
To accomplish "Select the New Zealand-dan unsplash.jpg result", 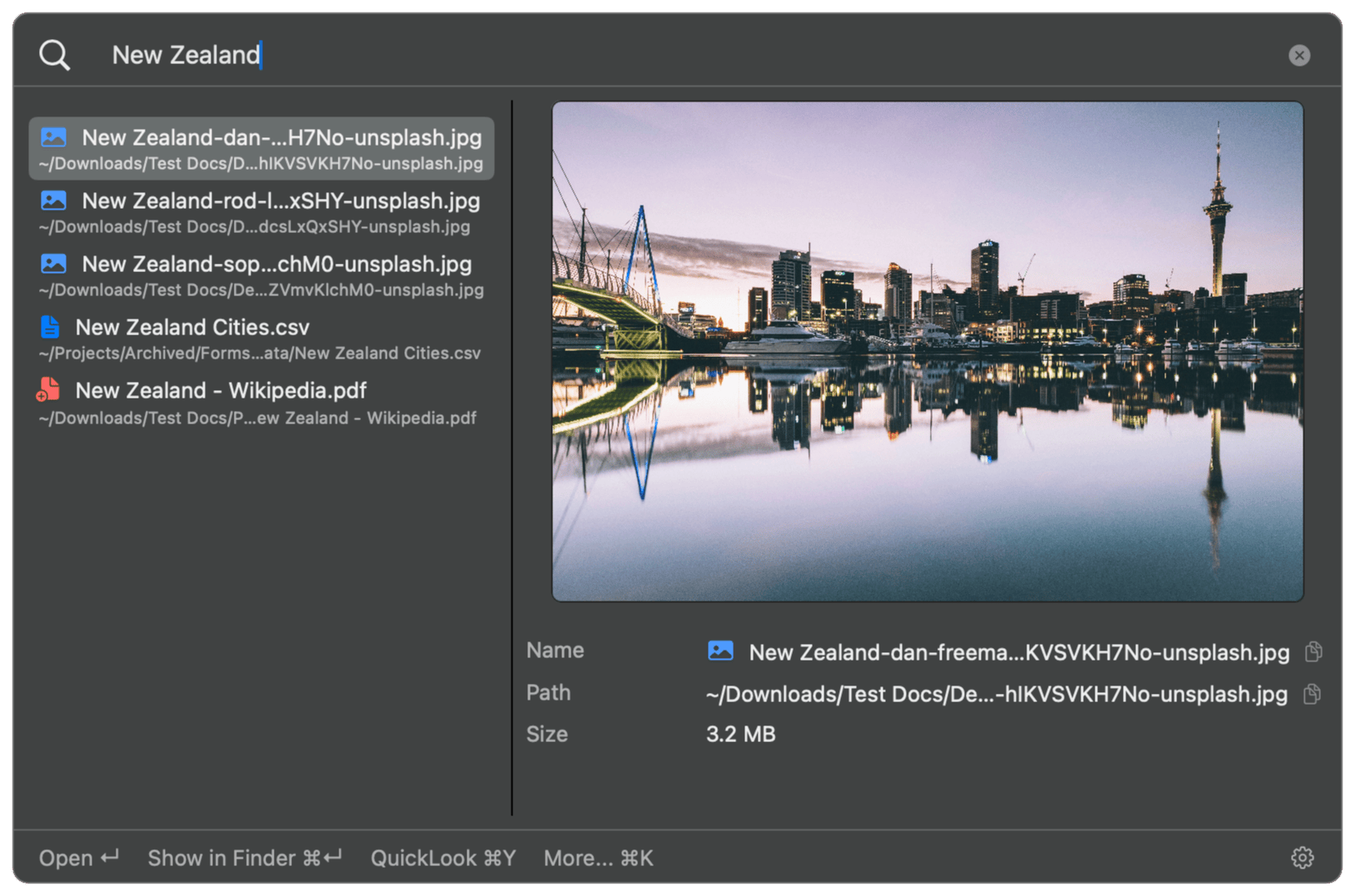I will click(x=261, y=149).
